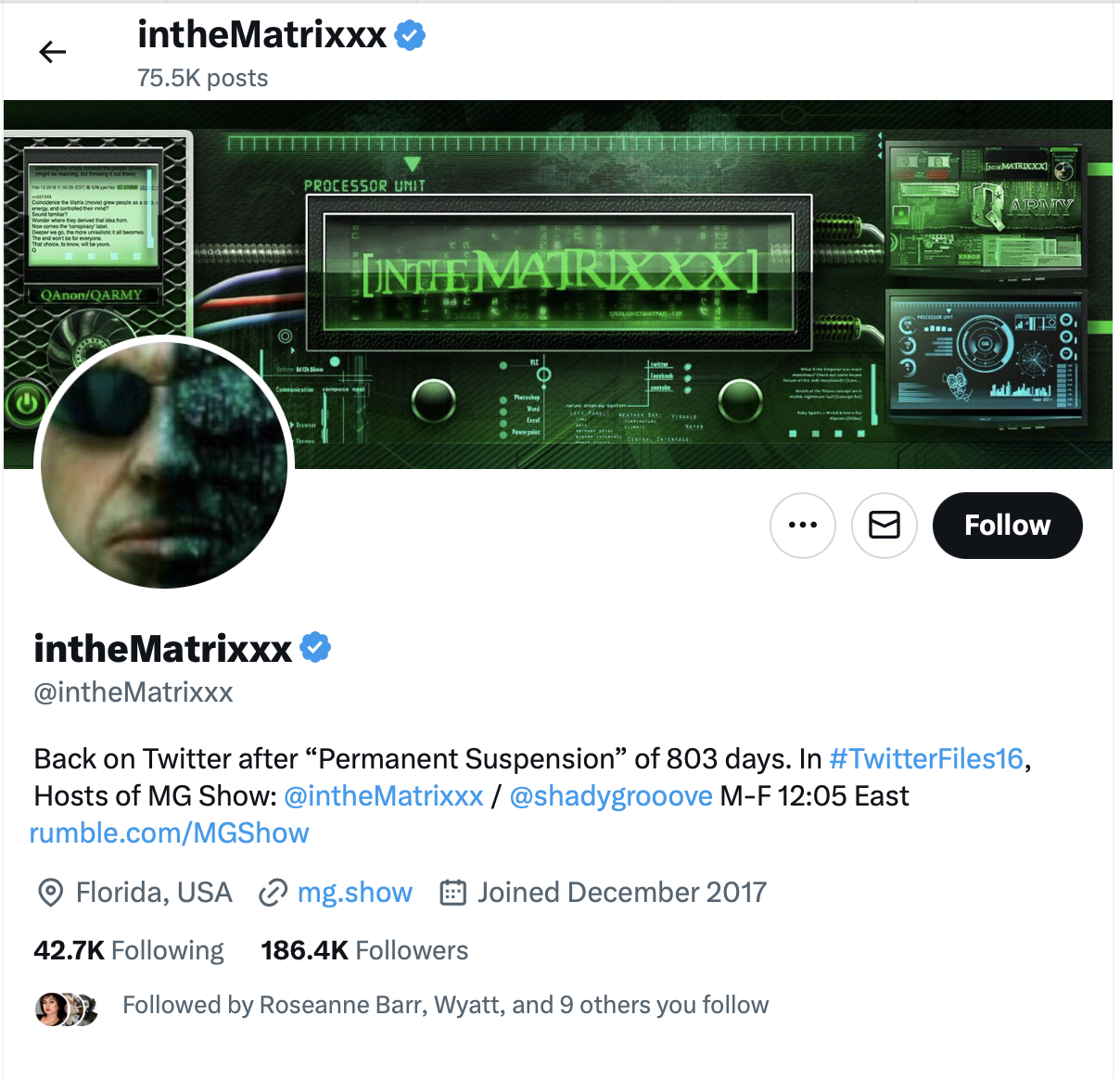The image size is (1120, 1079).
Task: Click the calendar joined icon
Action: [452, 893]
